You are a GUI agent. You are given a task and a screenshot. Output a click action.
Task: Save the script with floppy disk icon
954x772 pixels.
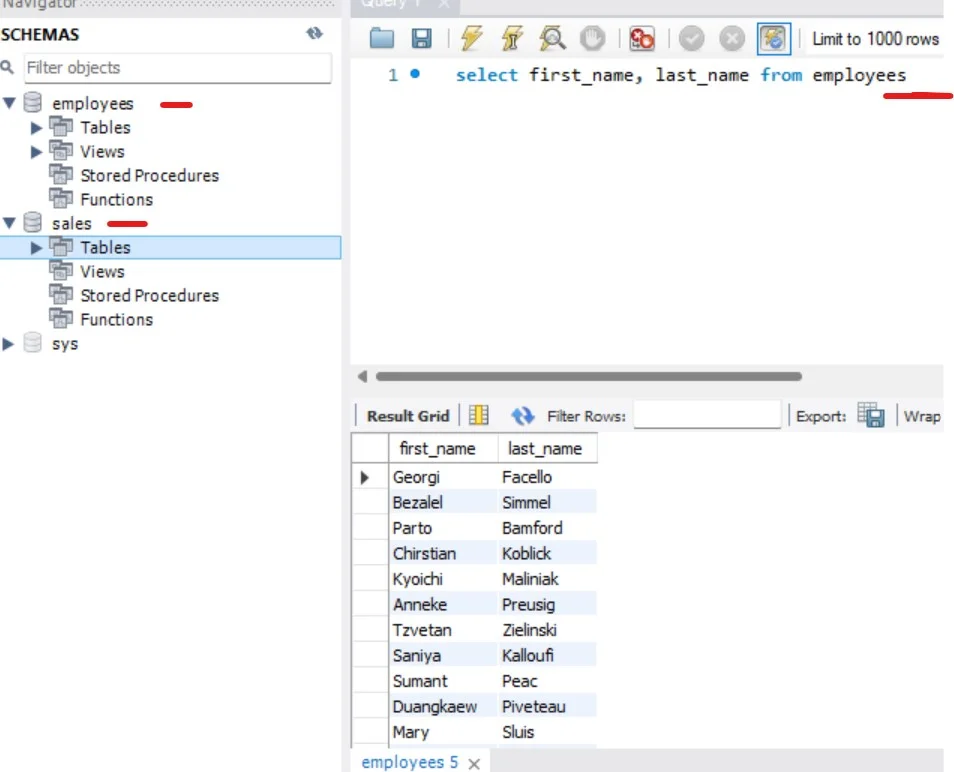tap(422, 39)
